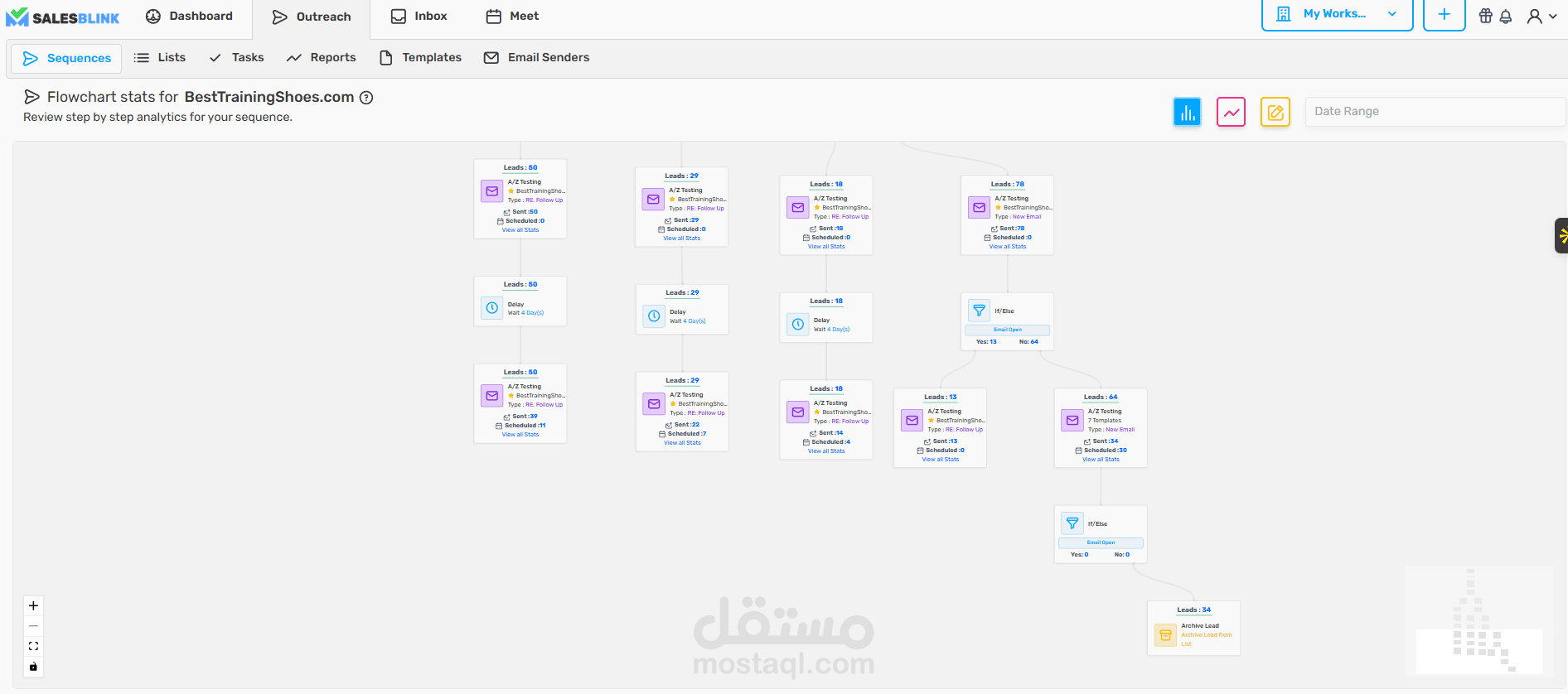The height and width of the screenshot is (694, 1568).
Task: Click the Date Range field
Action: 1435,112
